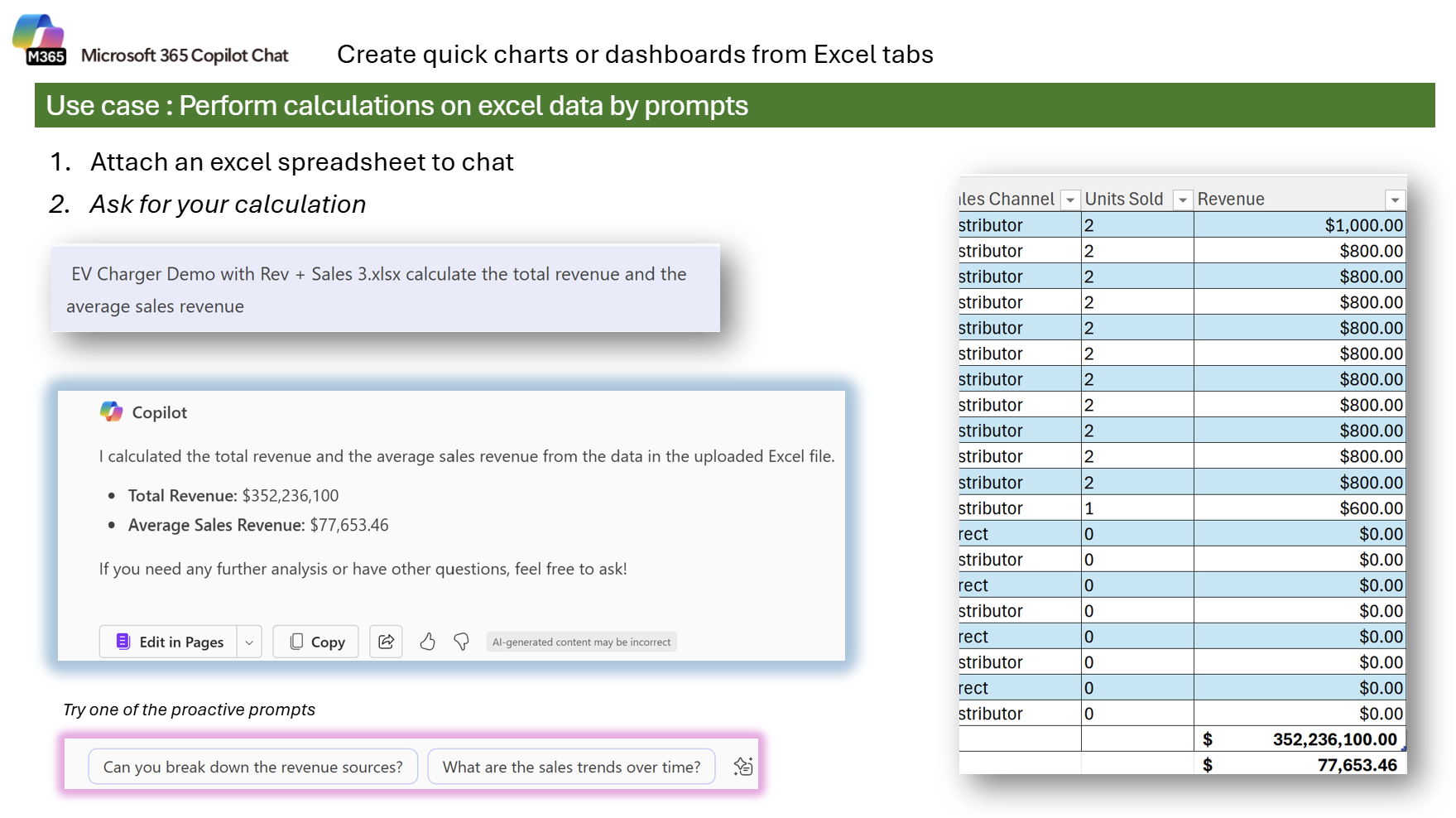The width and height of the screenshot is (1456, 818).
Task: Open the Revenue column filter dropdown
Action: [1396, 199]
